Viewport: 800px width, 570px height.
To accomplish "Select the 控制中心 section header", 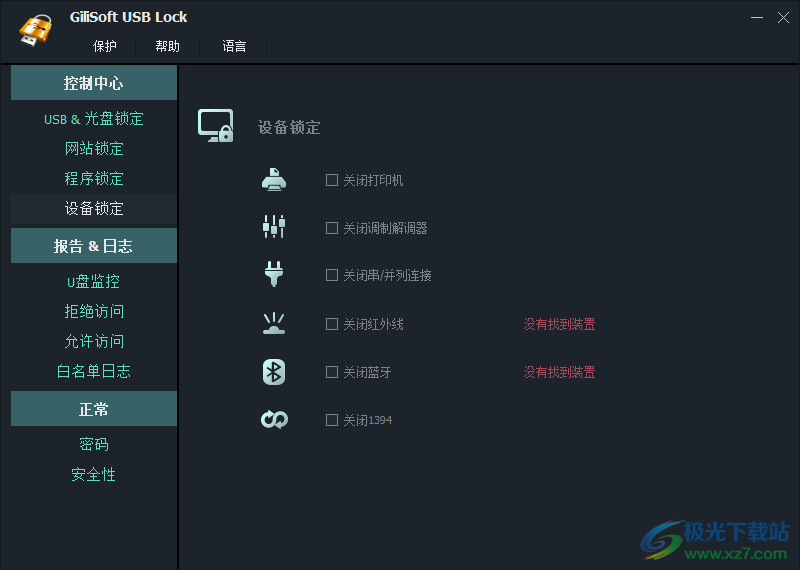I will tap(94, 83).
